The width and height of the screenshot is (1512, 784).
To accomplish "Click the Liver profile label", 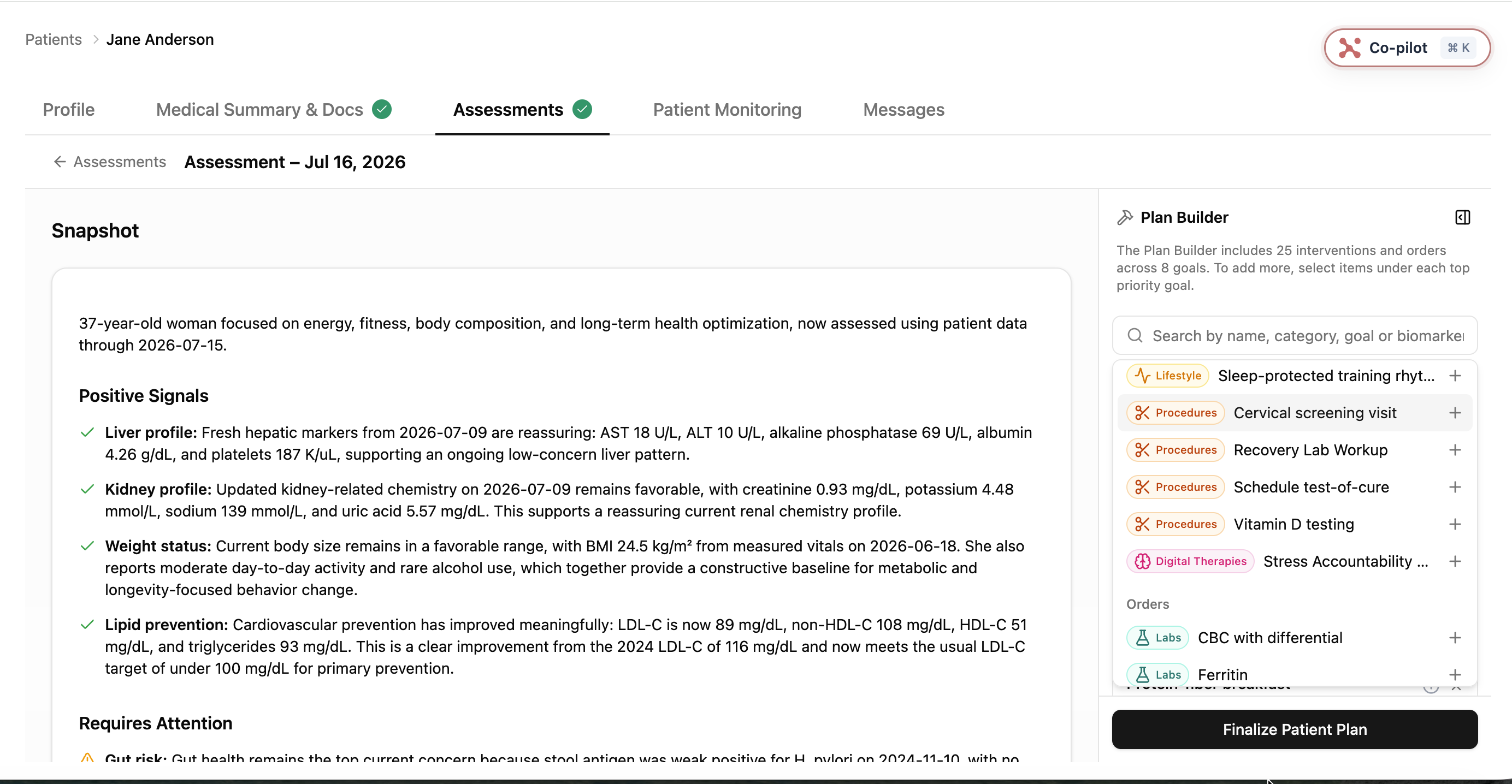I will coord(151,432).
